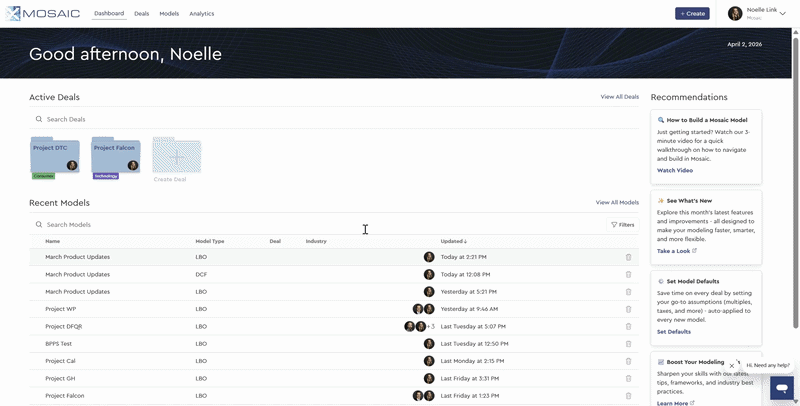Delete the March Product Updates DCF model
The height and width of the screenshot is (406, 800).
pos(629,274)
